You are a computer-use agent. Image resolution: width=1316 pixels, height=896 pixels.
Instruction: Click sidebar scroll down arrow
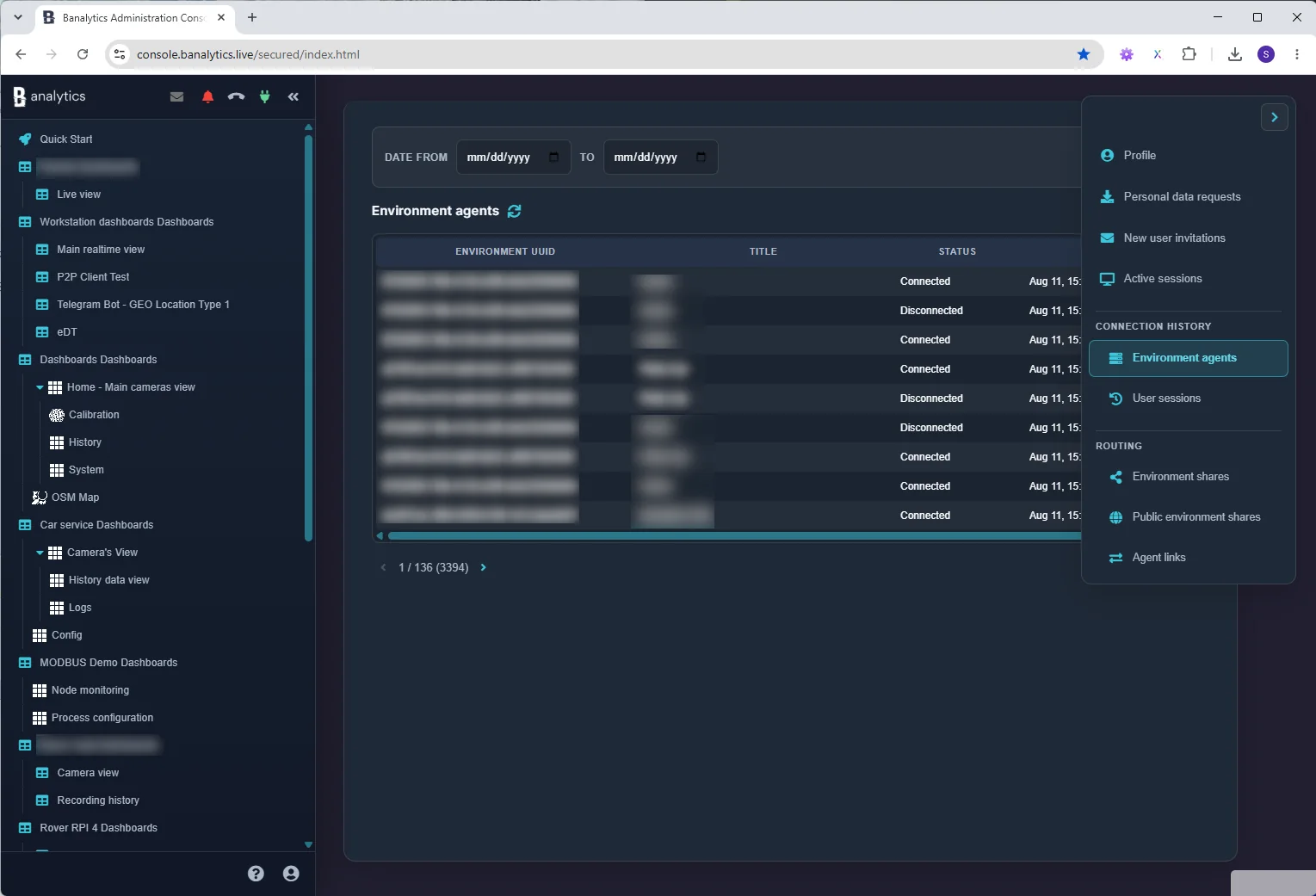(x=308, y=845)
